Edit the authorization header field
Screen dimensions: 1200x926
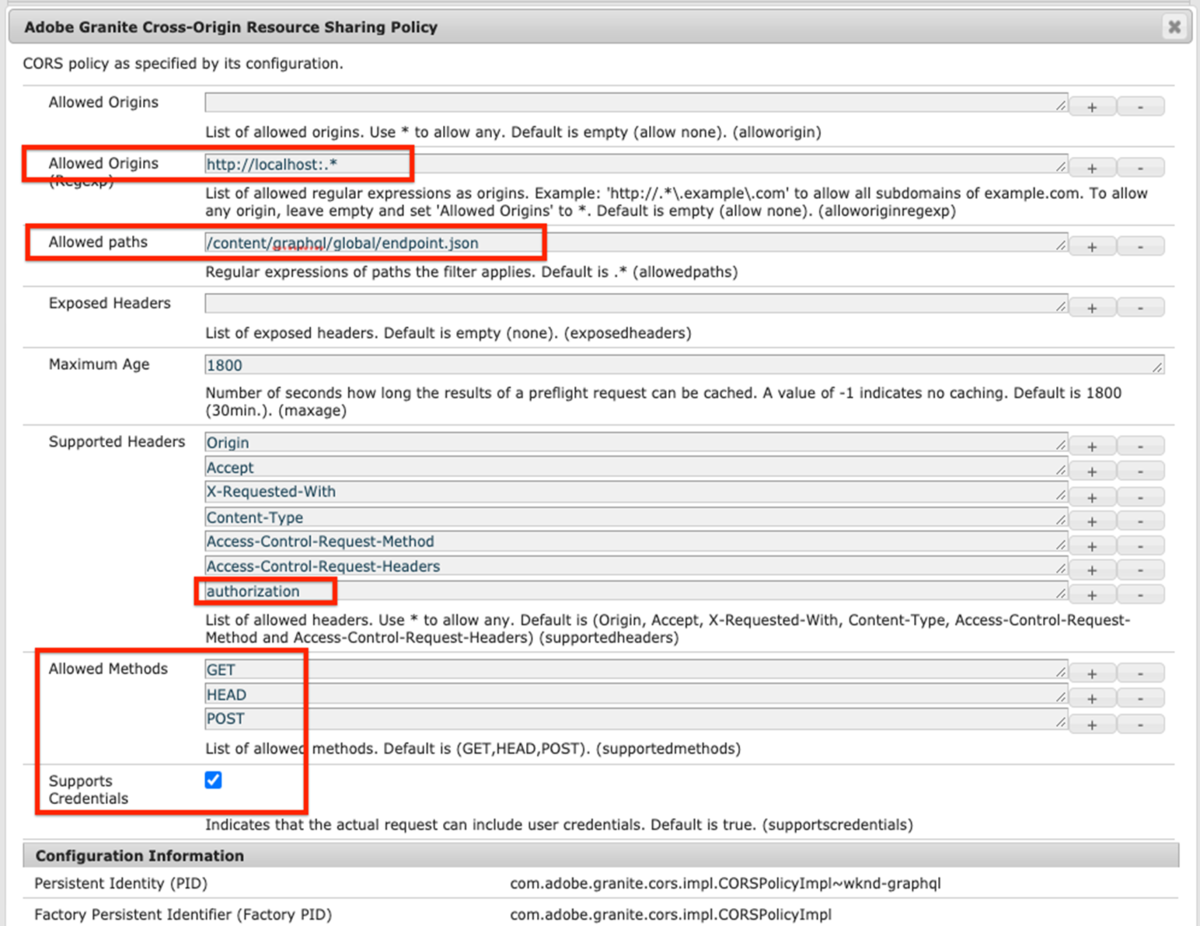636,591
